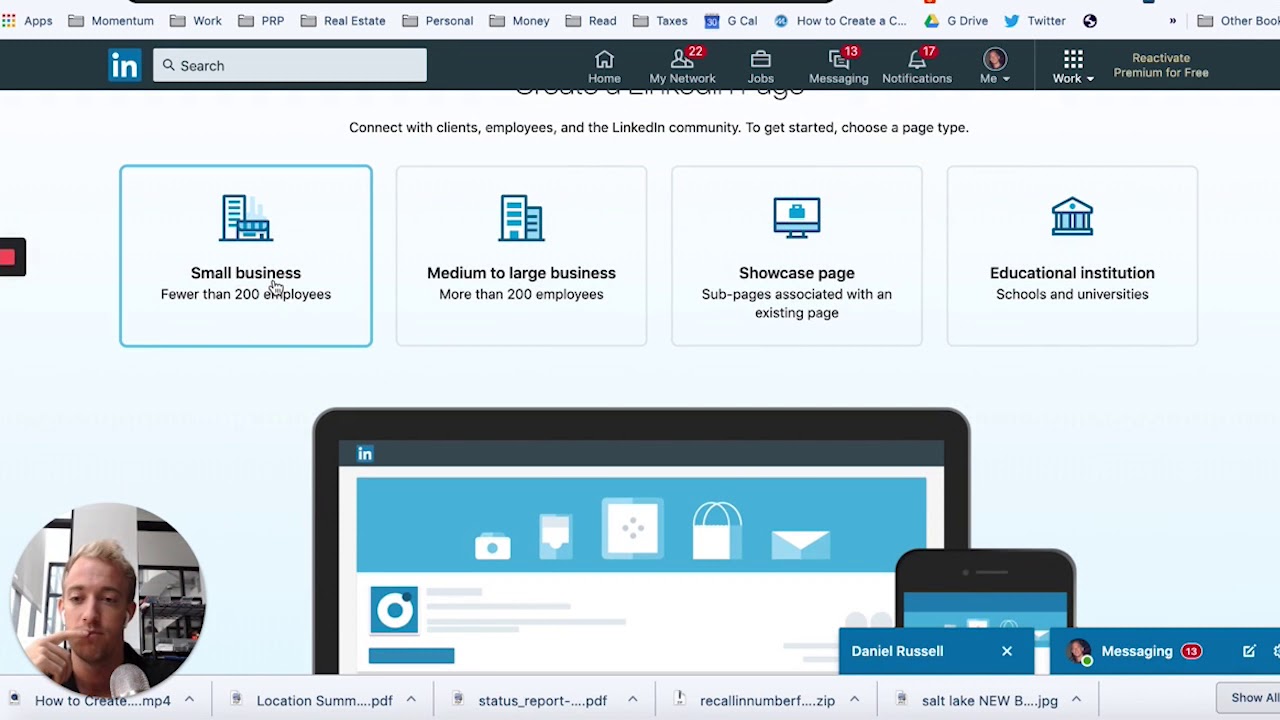Show more bookmarks with double chevron
This screenshot has width=1280, height=720.
pyautogui.click(x=1173, y=20)
